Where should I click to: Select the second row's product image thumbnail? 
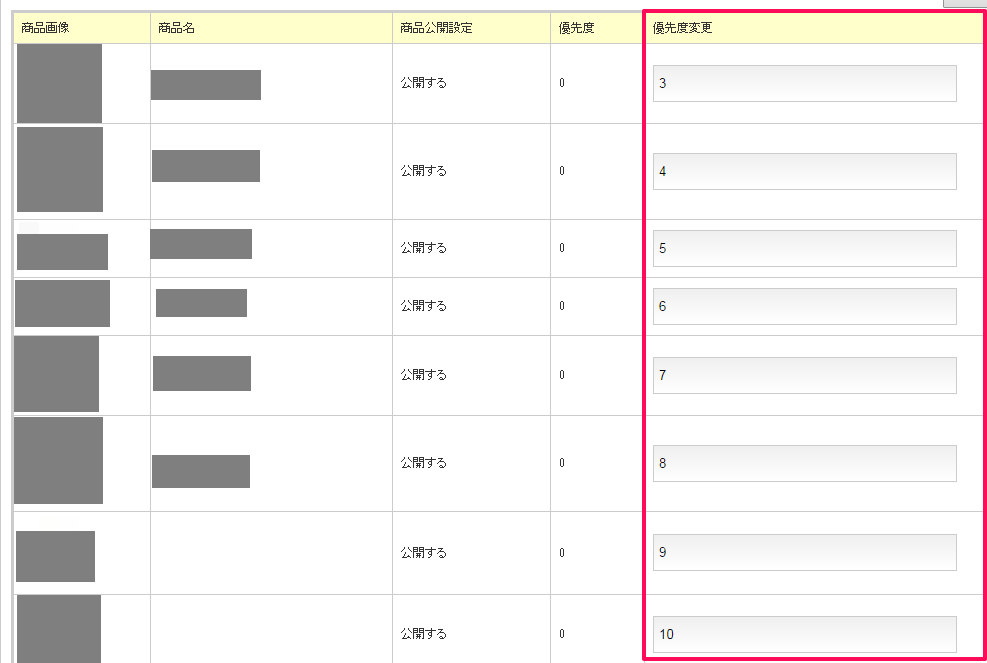pos(60,169)
